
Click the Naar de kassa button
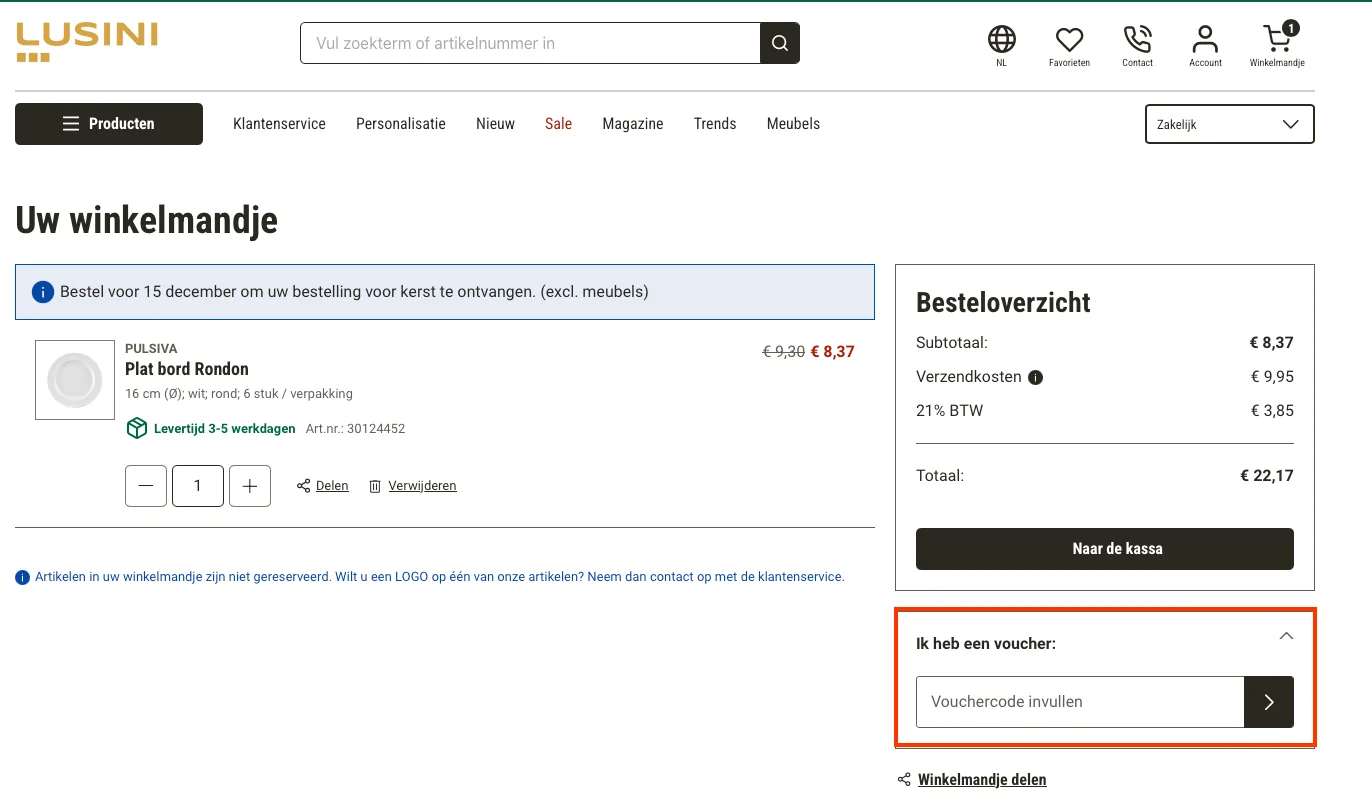(1104, 548)
